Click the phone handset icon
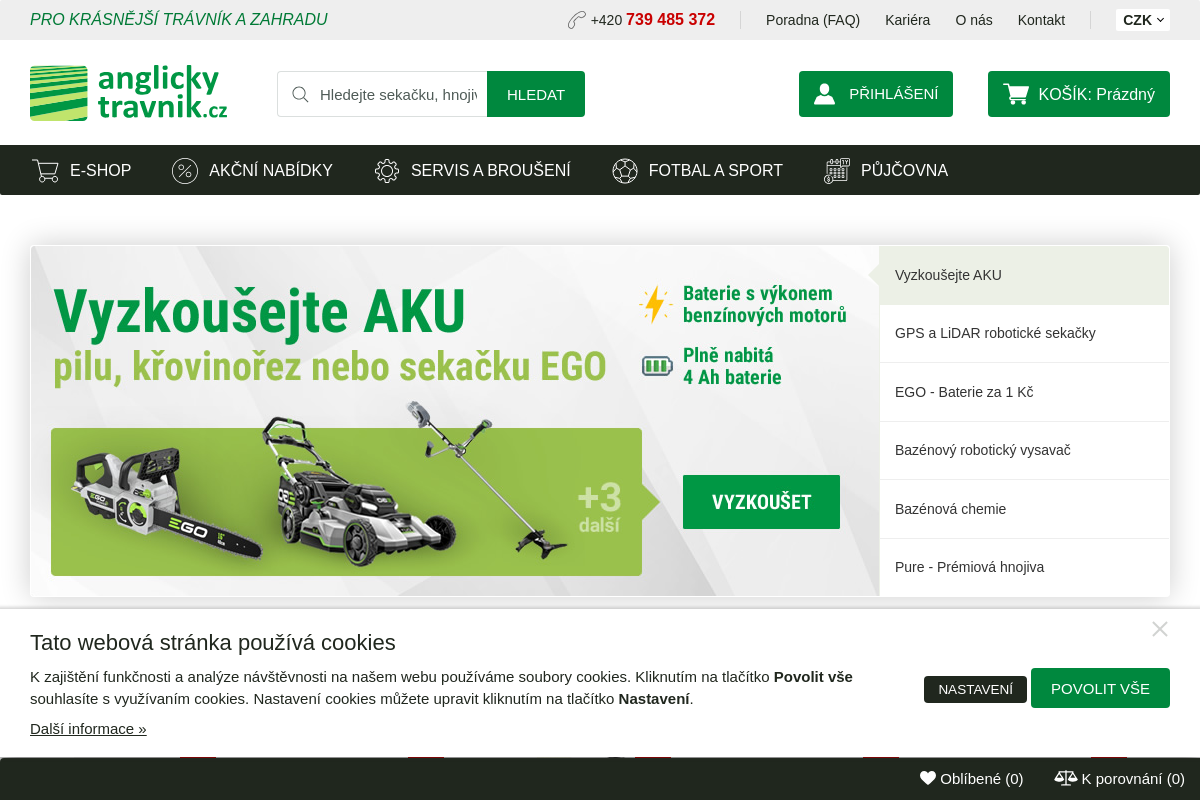Image resolution: width=1200 pixels, height=800 pixels. click(577, 20)
